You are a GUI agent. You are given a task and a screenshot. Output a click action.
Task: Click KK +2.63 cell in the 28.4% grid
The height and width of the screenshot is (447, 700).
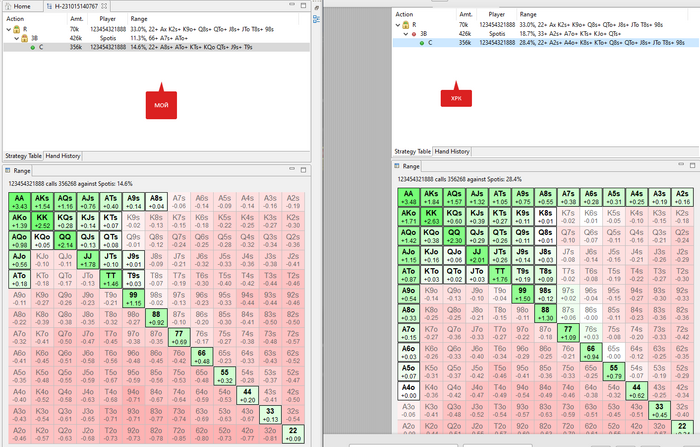[431, 217]
